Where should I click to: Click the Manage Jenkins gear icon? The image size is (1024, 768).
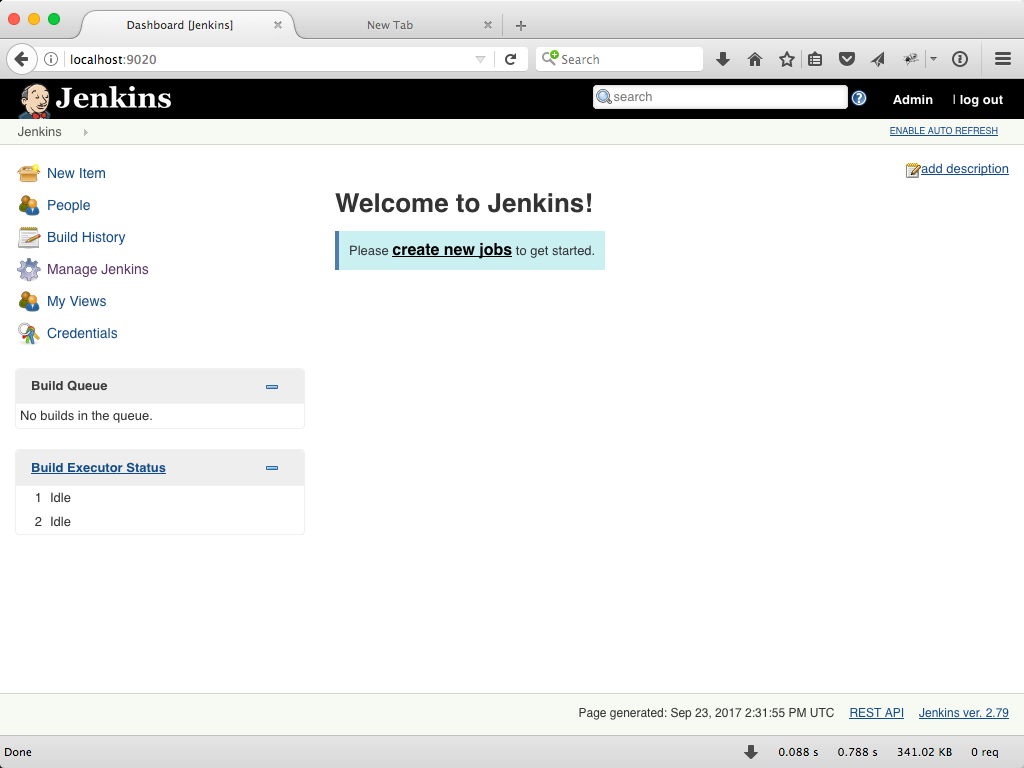(29, 269)
